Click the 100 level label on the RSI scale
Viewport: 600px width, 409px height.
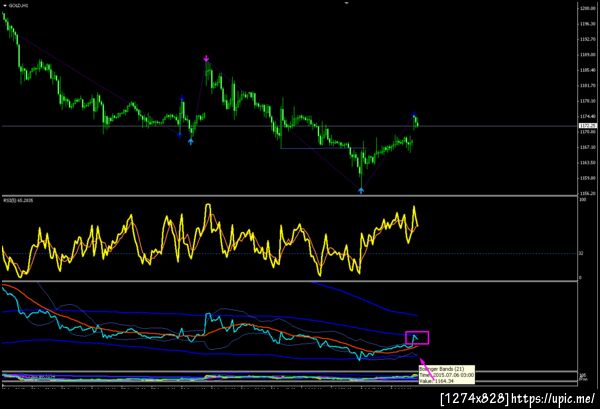click(582, 200)
